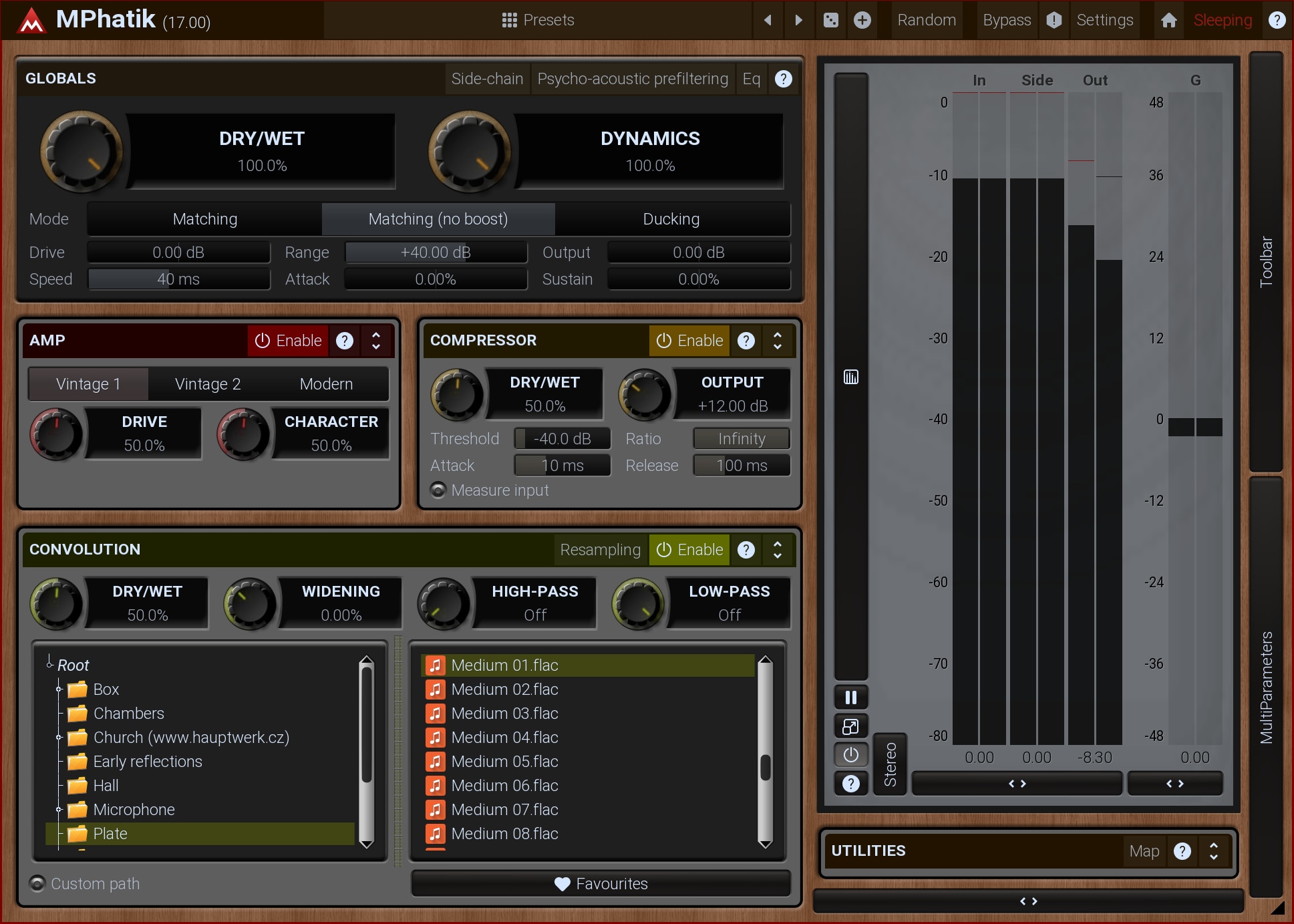This screenshot has width=1294, height=924.
Task: Click the randomize dice icon
Action: point(830,20)
